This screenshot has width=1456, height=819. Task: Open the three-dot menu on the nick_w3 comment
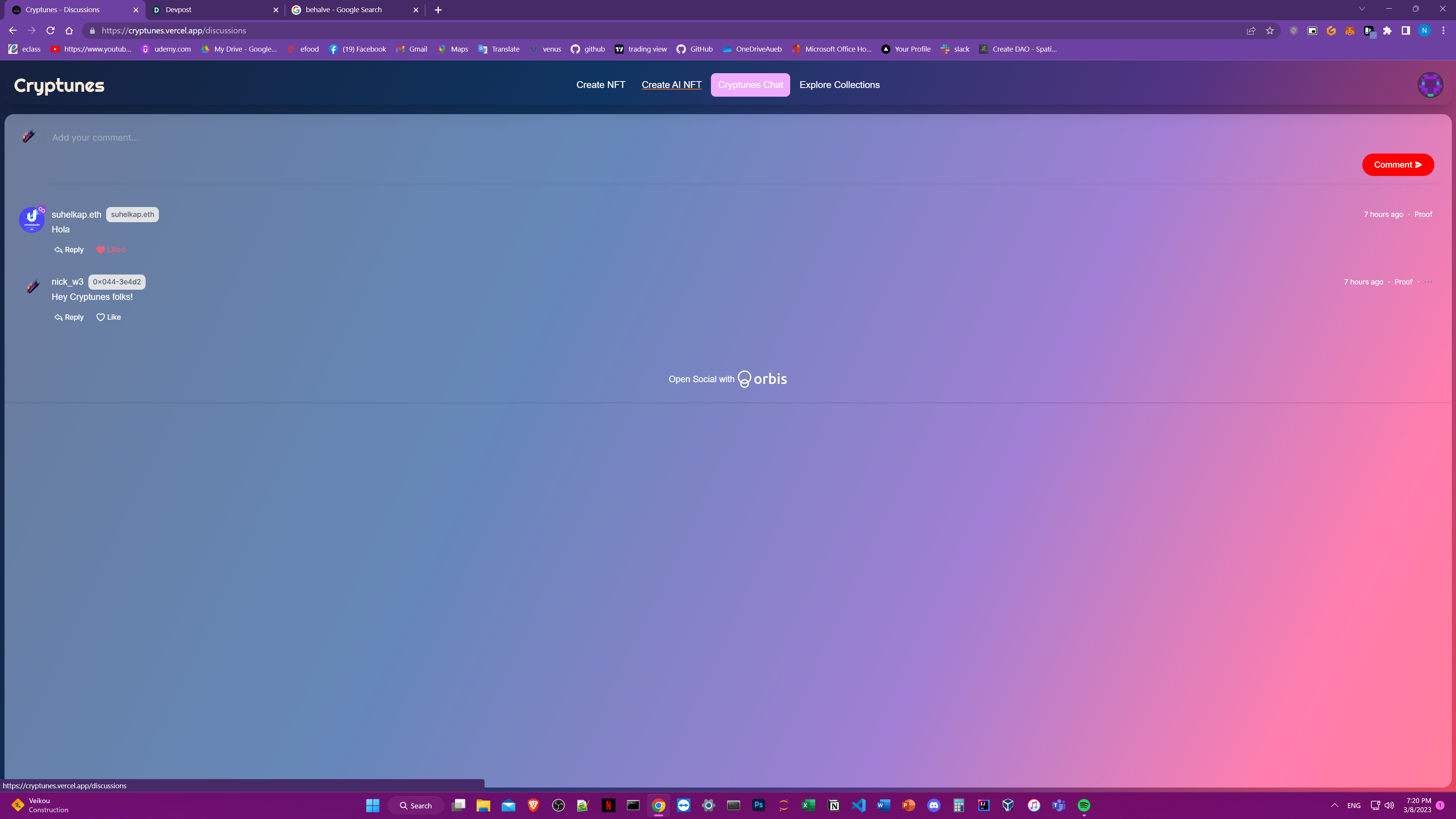[x=1428, y=282]
